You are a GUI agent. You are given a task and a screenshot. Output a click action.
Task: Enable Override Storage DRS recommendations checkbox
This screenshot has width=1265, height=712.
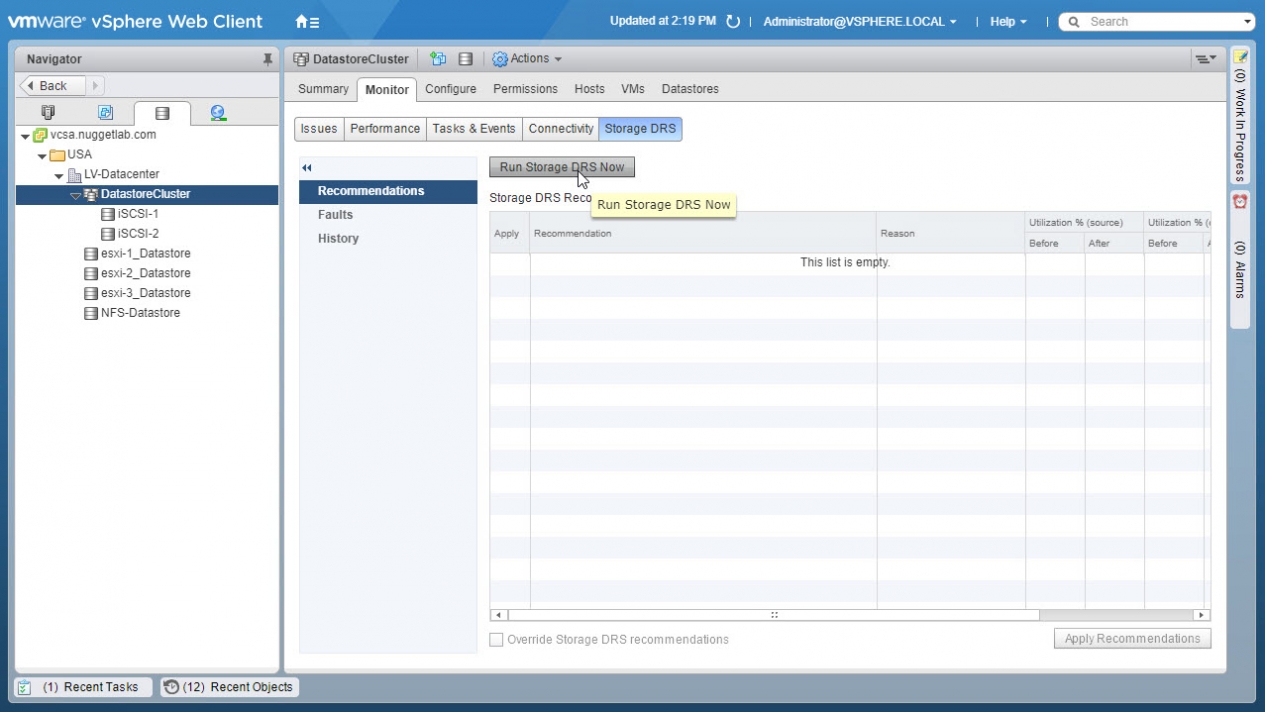(x=497, y=640)
